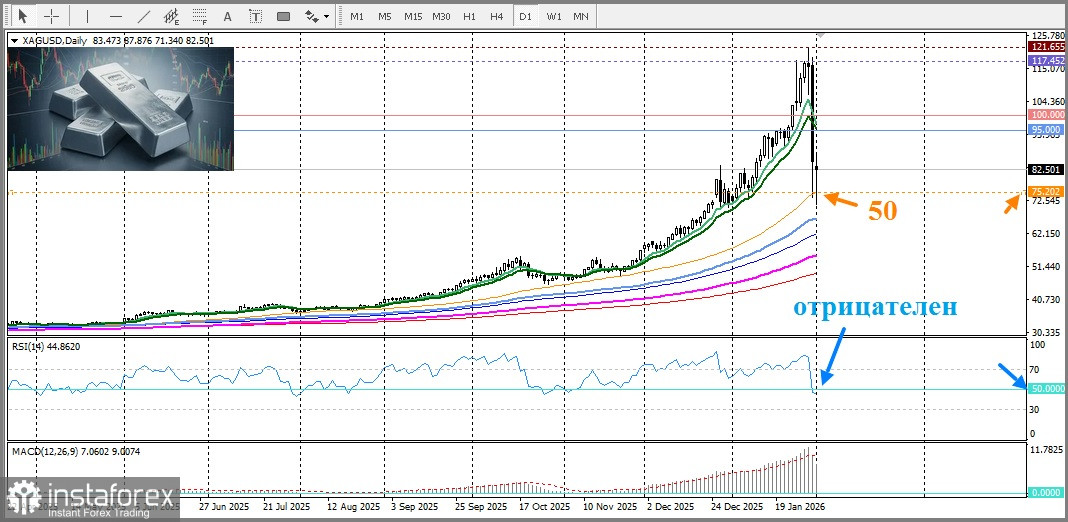Image resolution: width=1068 pixels, height=522 pixels.
Task: Choose the text 'A' tool
Action: [229, 16]
